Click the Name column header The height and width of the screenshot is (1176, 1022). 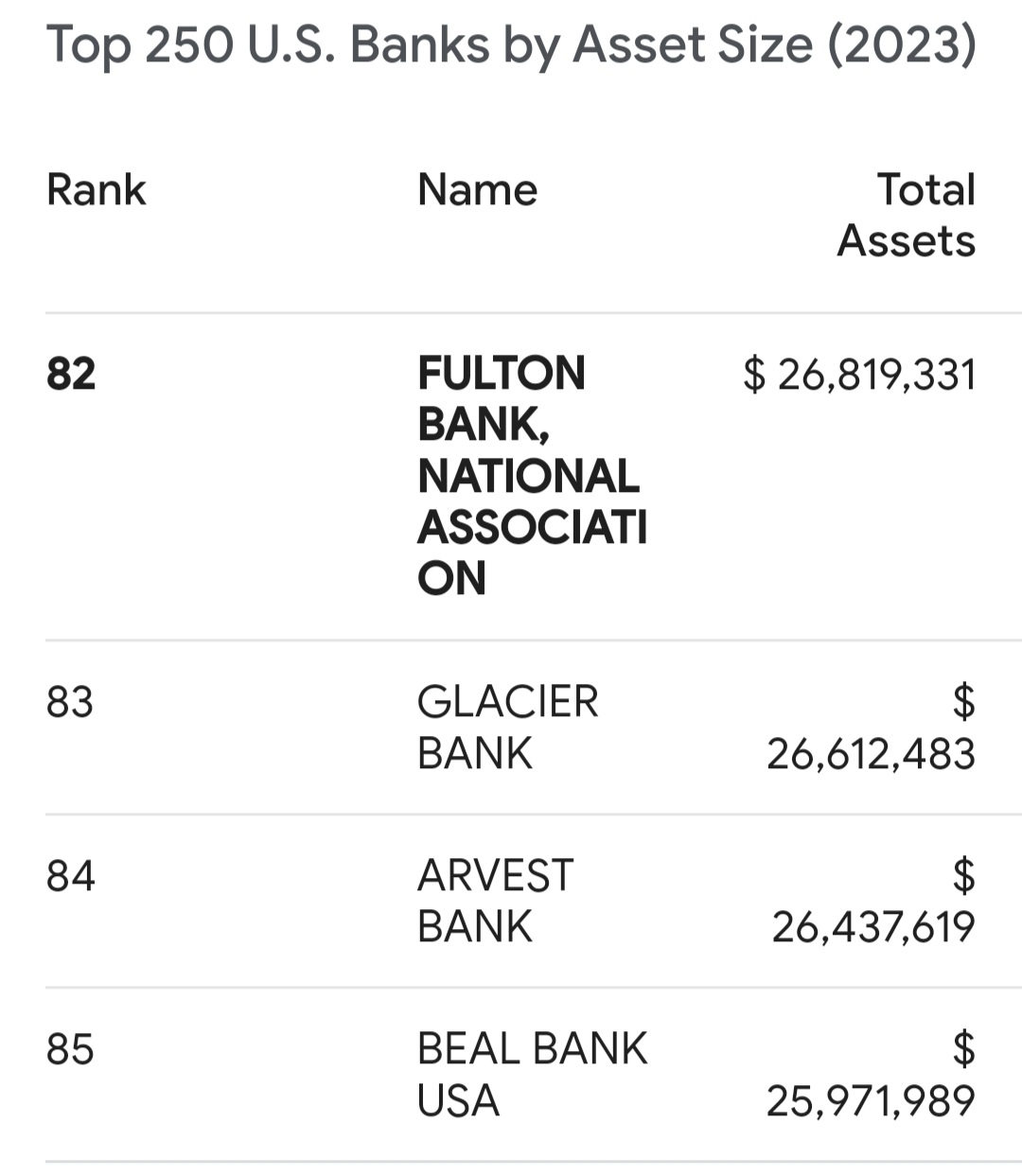(477, 189)
